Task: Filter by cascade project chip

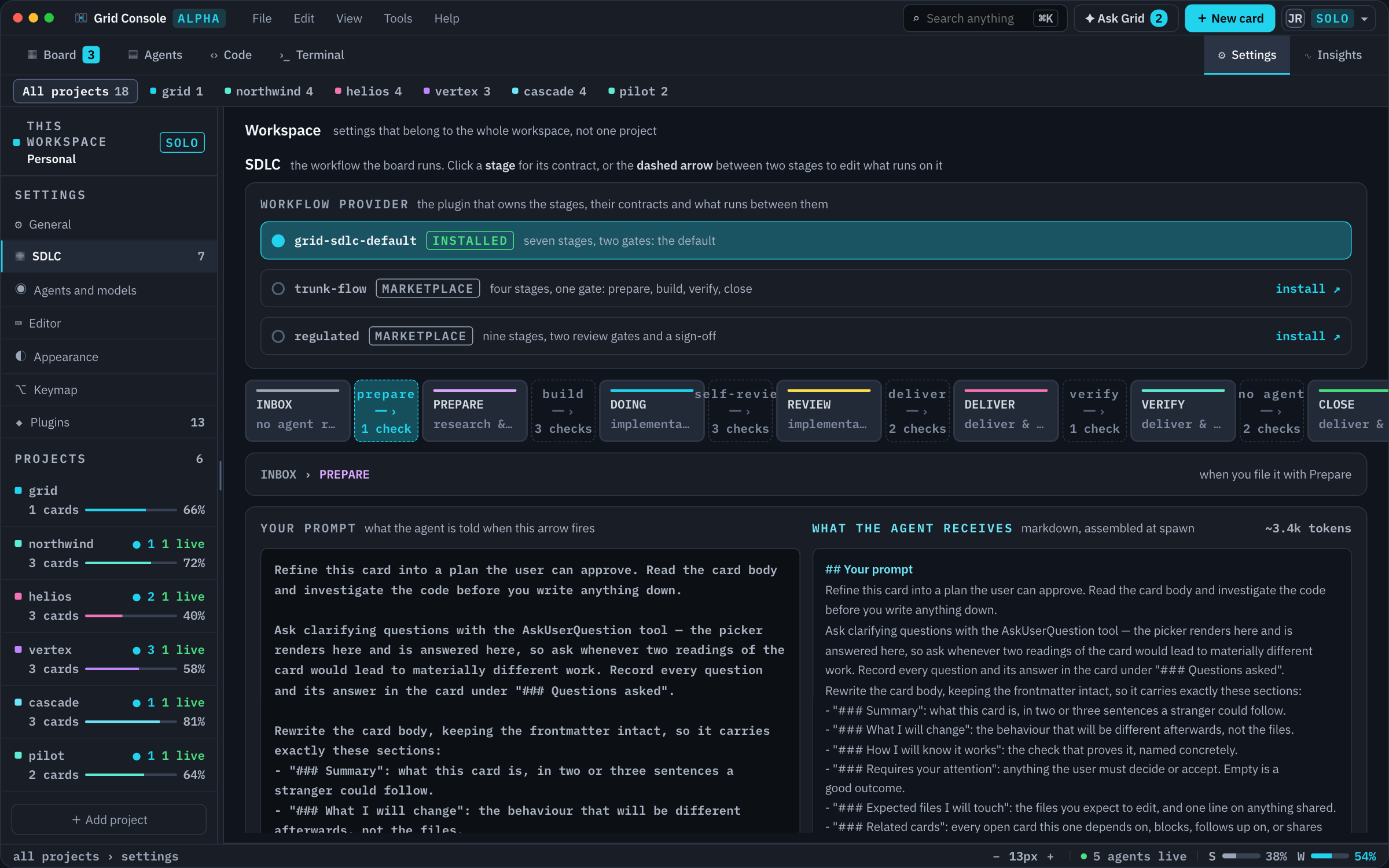Action: [x=549, y=91]
